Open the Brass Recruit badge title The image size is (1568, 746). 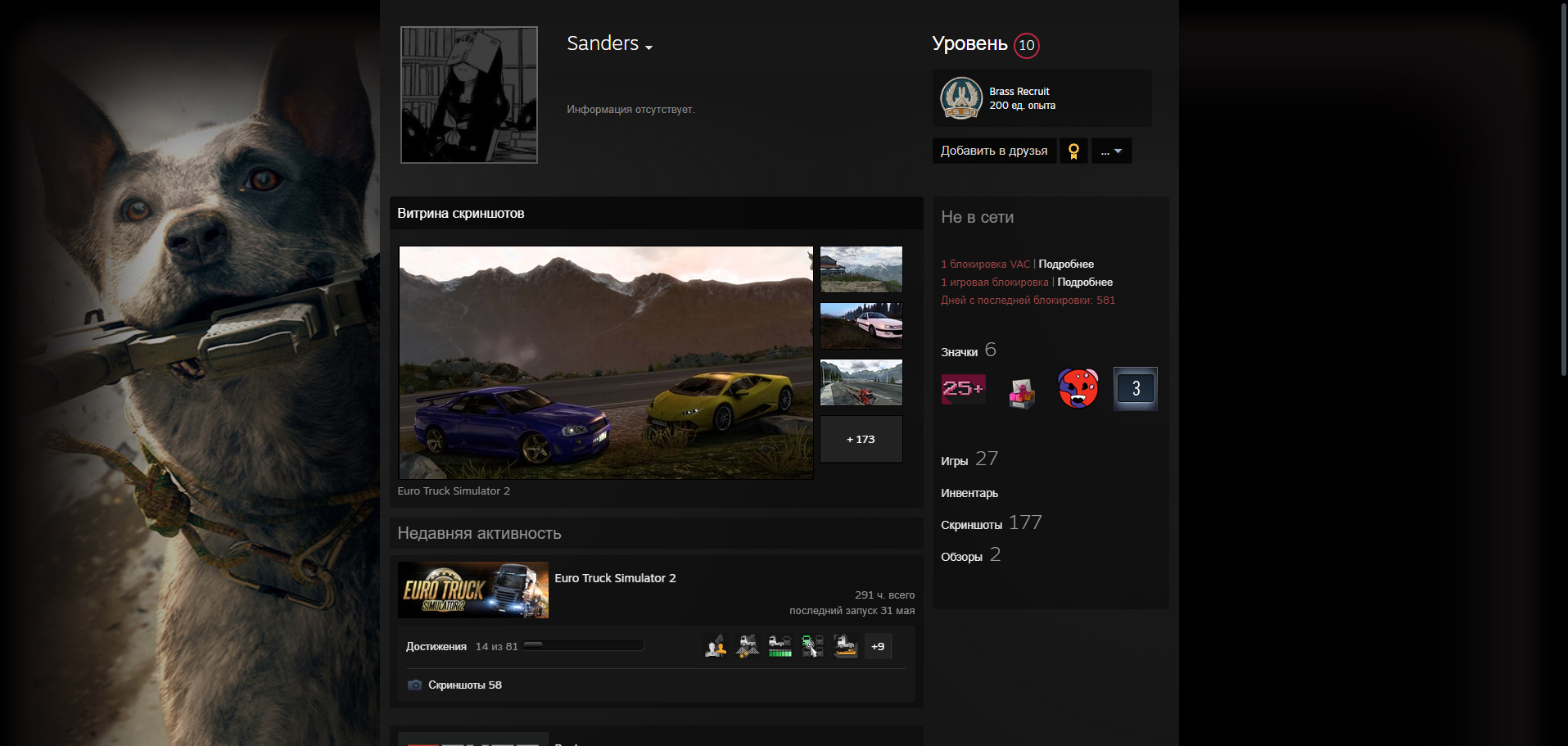1019,92
